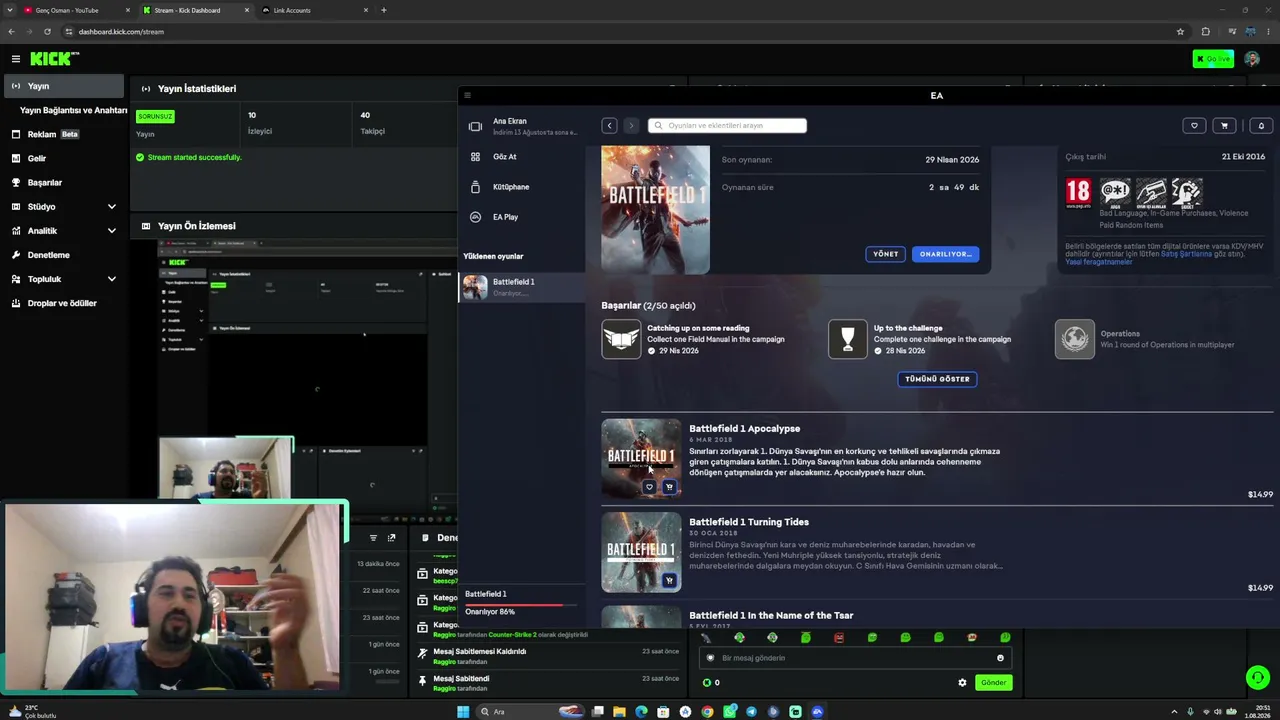Select the red emote in chat emote bar
This screenshot has height=720, width=1280.
(x=839, y=638)
